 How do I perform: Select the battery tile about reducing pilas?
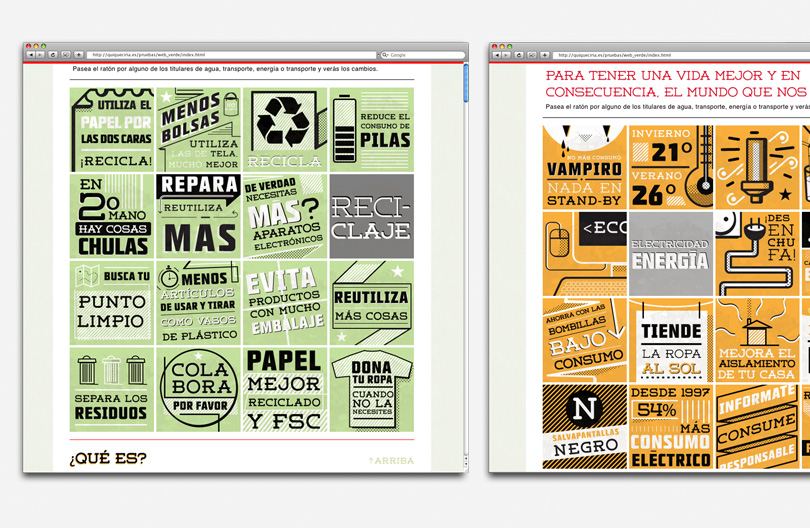point(371,129)
